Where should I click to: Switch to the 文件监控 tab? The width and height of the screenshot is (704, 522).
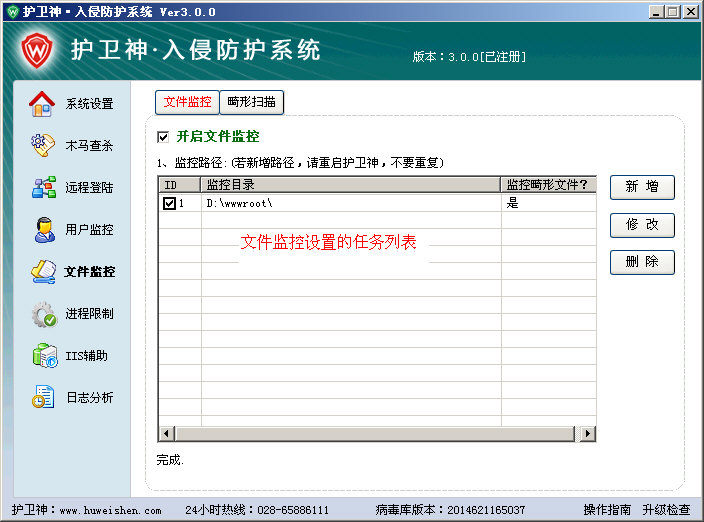coord(187,102)
